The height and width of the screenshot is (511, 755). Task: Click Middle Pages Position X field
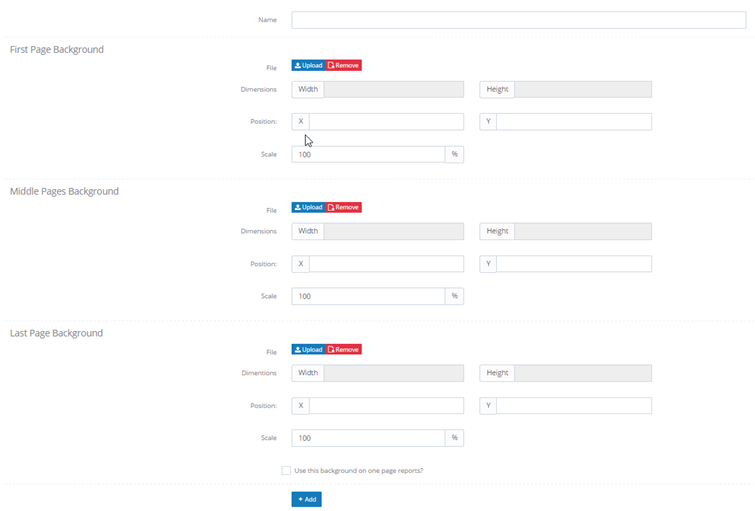(386, 264)
